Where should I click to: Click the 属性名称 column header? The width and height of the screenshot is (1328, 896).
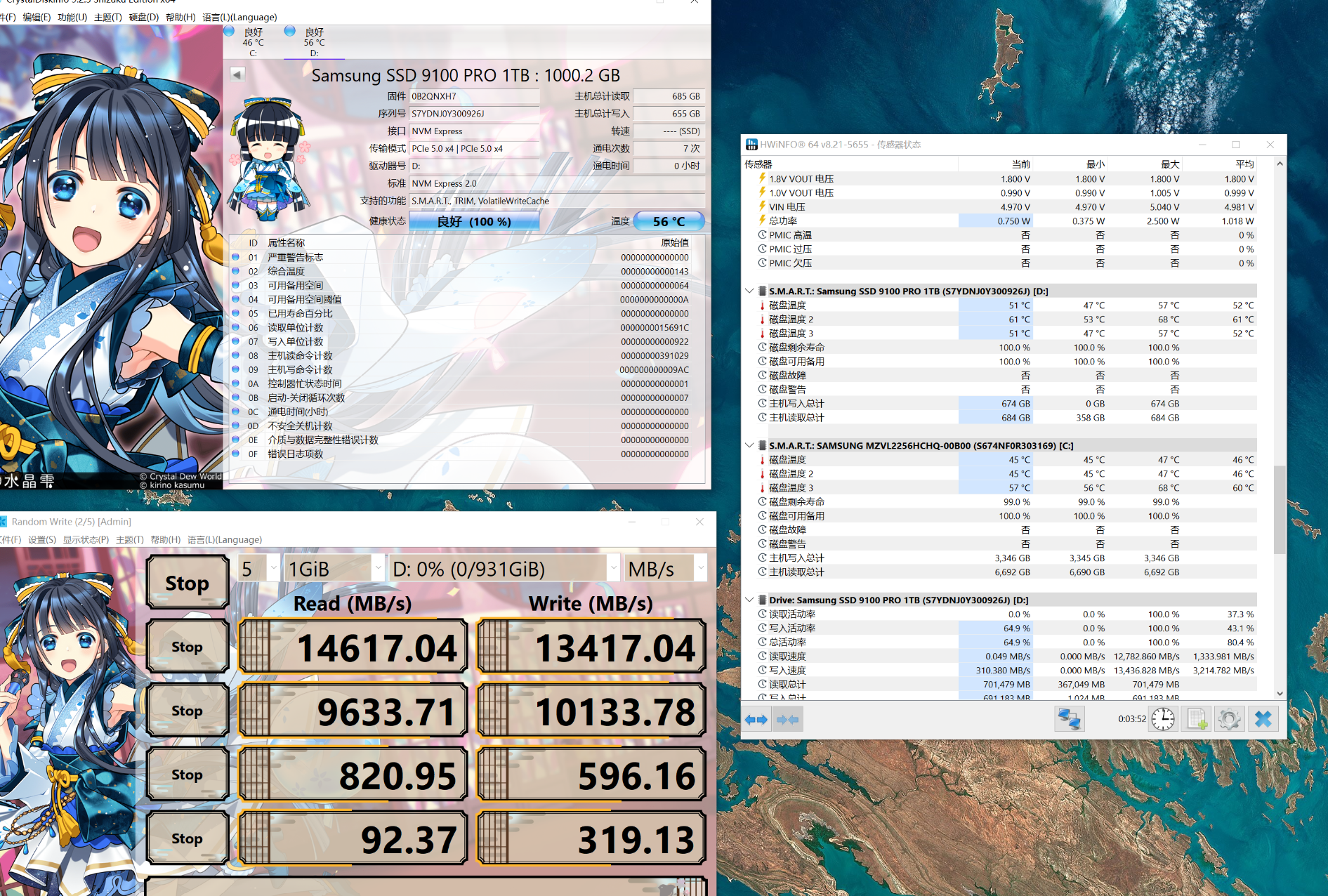click(x=286, y=242)
